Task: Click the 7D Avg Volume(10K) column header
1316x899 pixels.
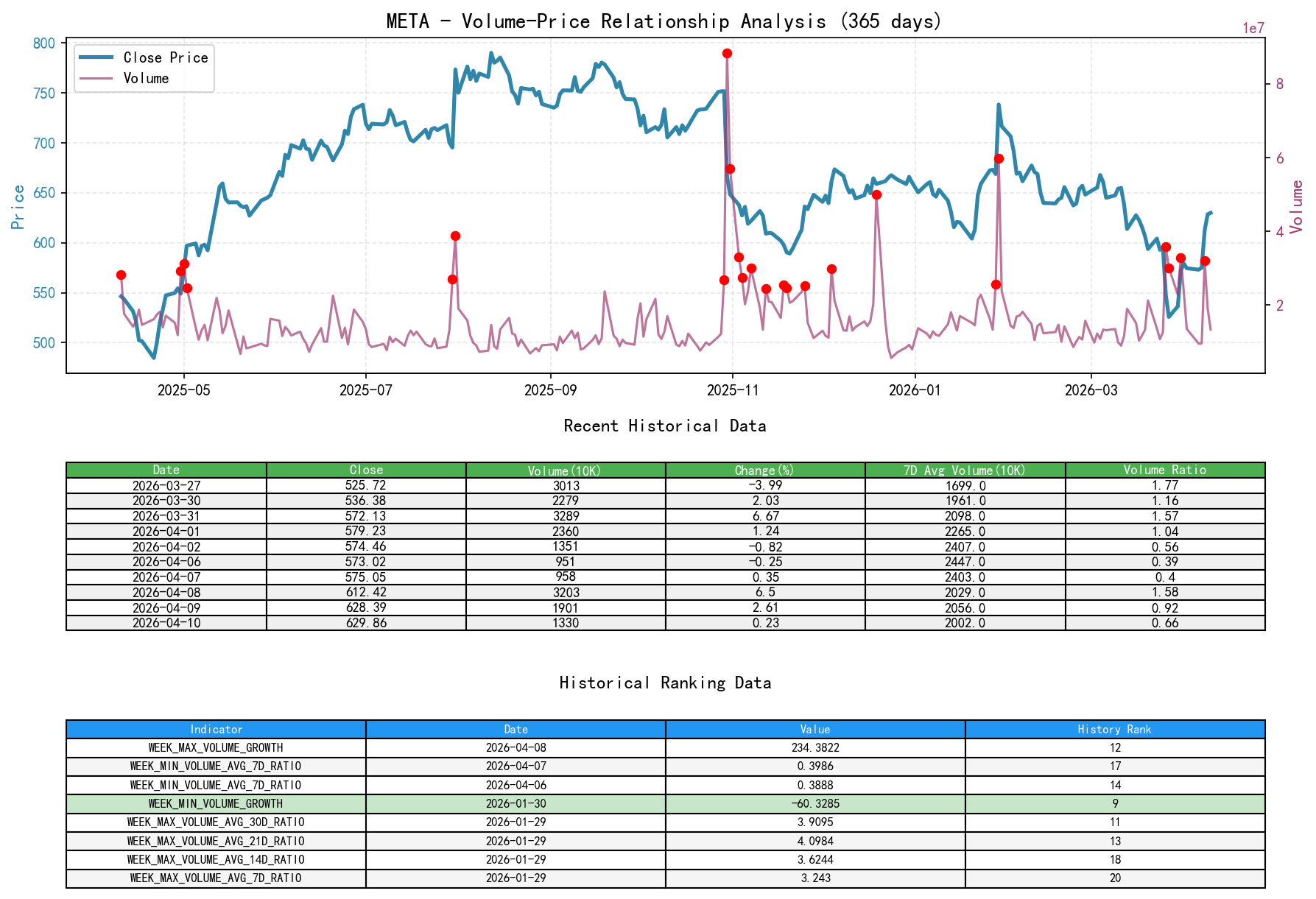Action: coord(965,470)
